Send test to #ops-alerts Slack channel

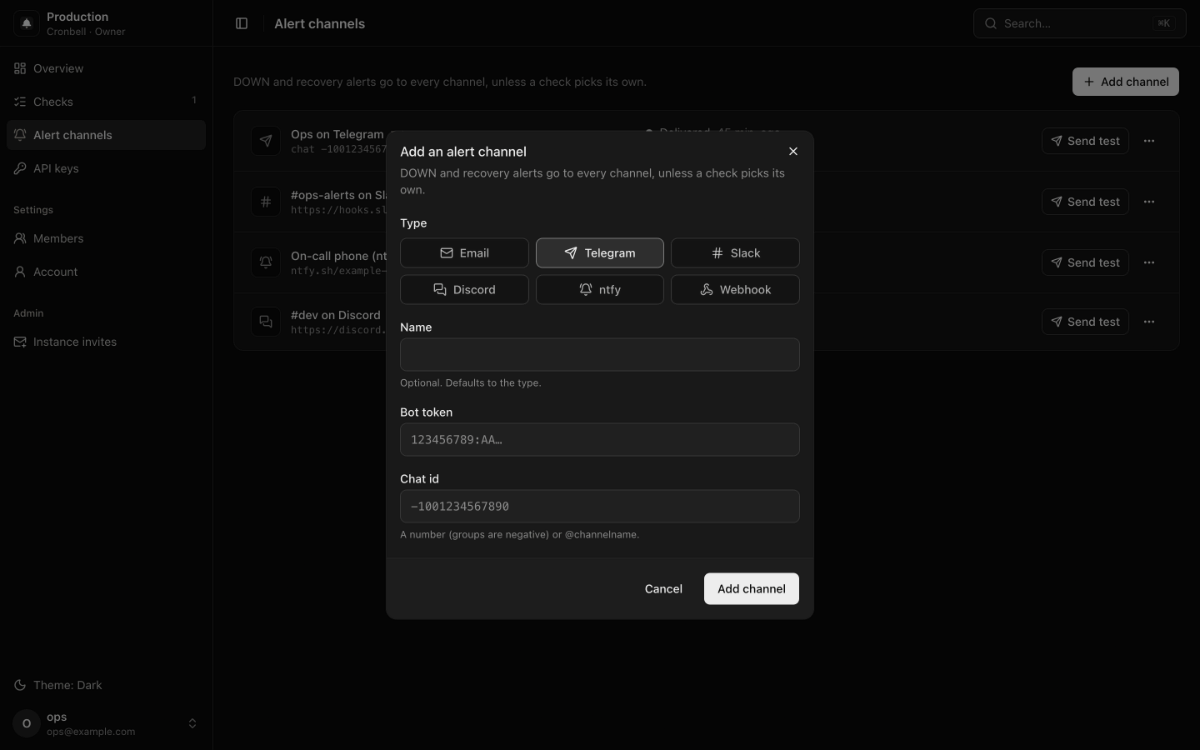1085,201
